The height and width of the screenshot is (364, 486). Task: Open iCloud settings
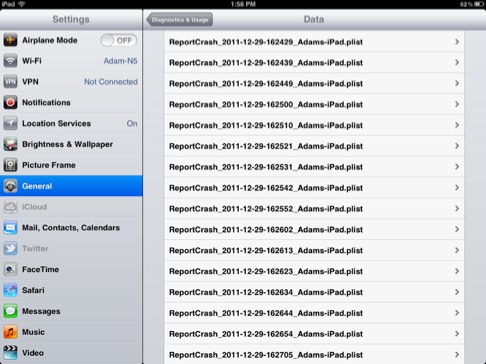click(x=71, y=207)
